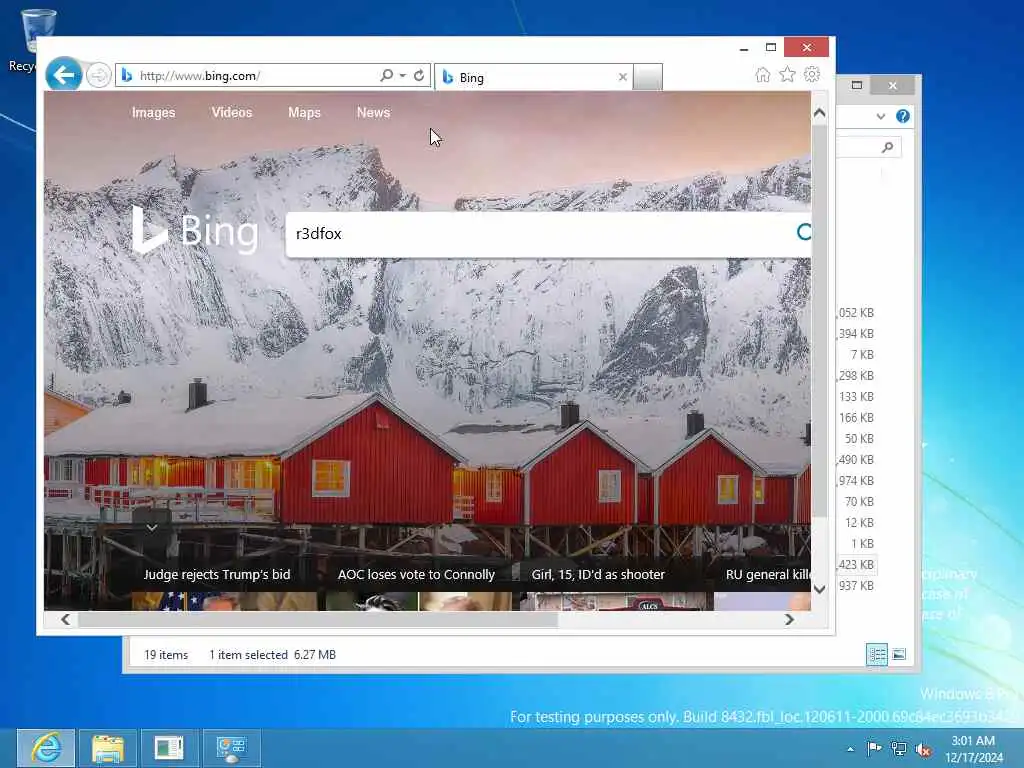
Task: Minimize the Internet Explorer window
Action: (744, 48)
